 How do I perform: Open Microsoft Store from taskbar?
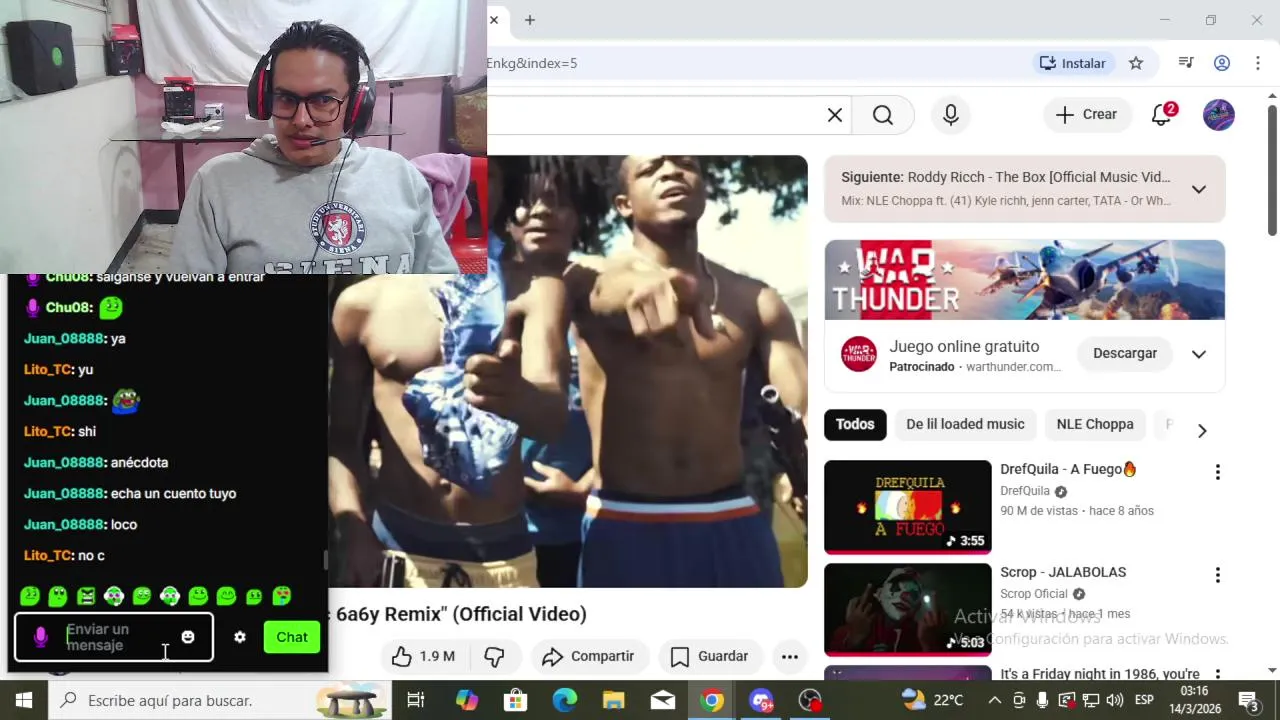coord(516,700)
